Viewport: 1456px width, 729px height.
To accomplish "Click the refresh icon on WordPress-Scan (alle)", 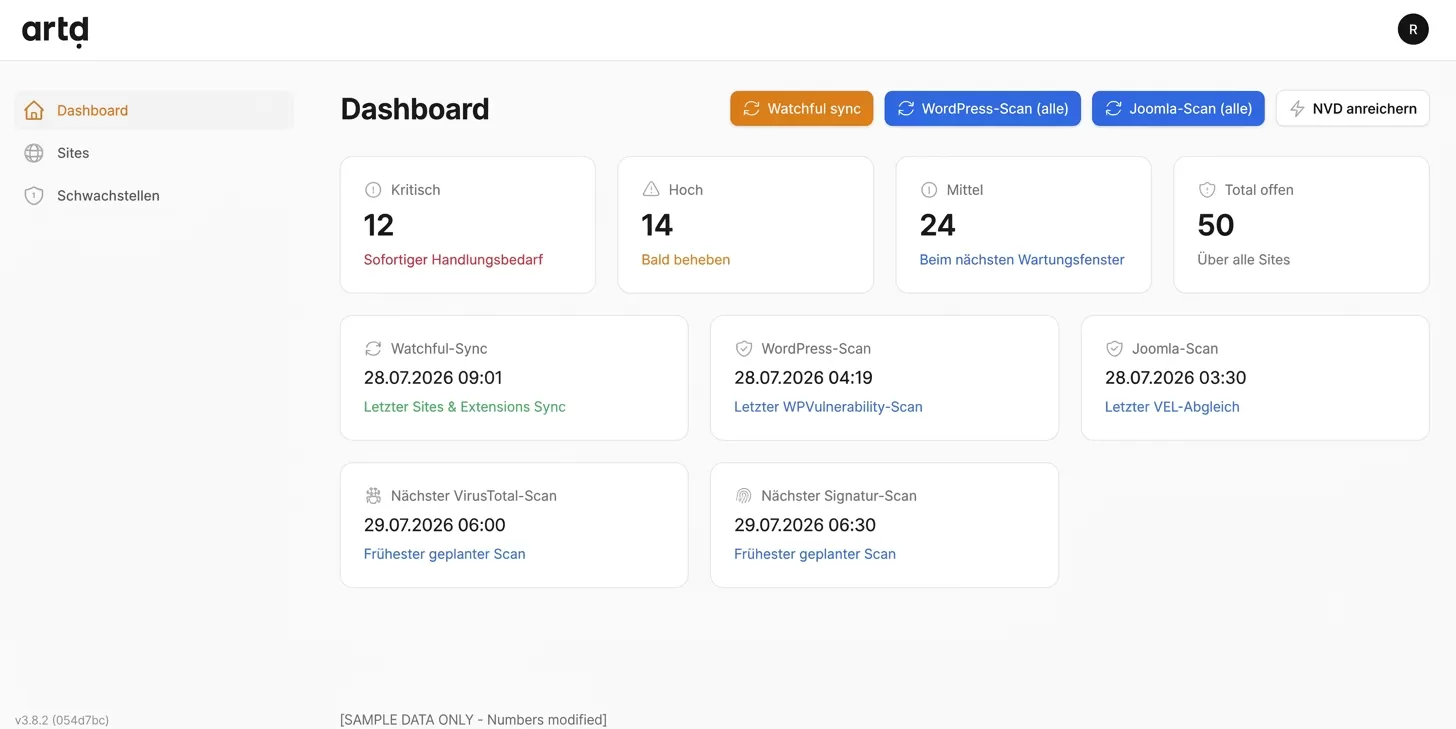I will click(x=905, y=108).
